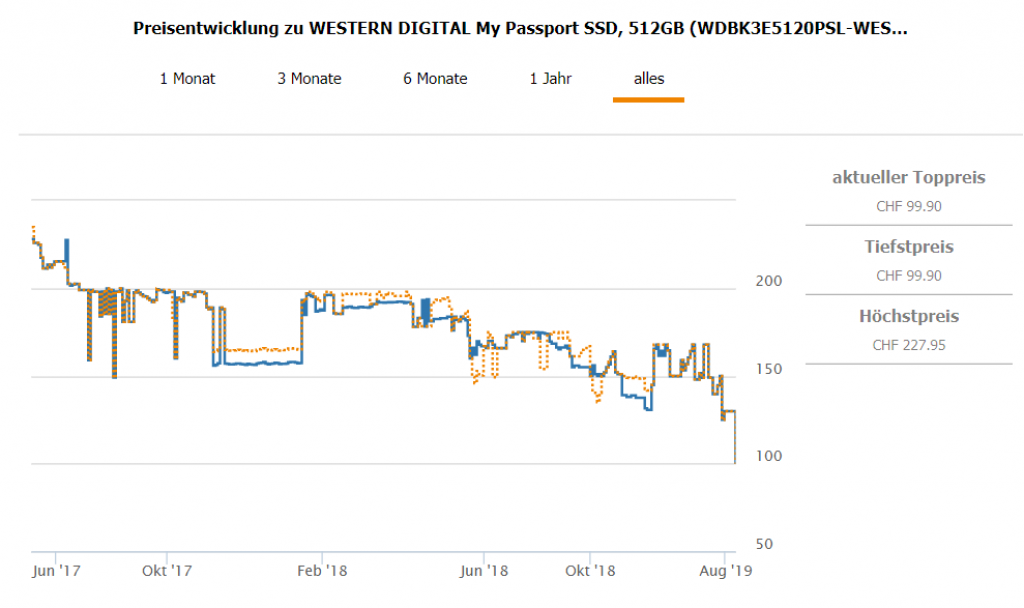
Task: Switch to the 1 Monat tab
Action: tap(187, 78)
